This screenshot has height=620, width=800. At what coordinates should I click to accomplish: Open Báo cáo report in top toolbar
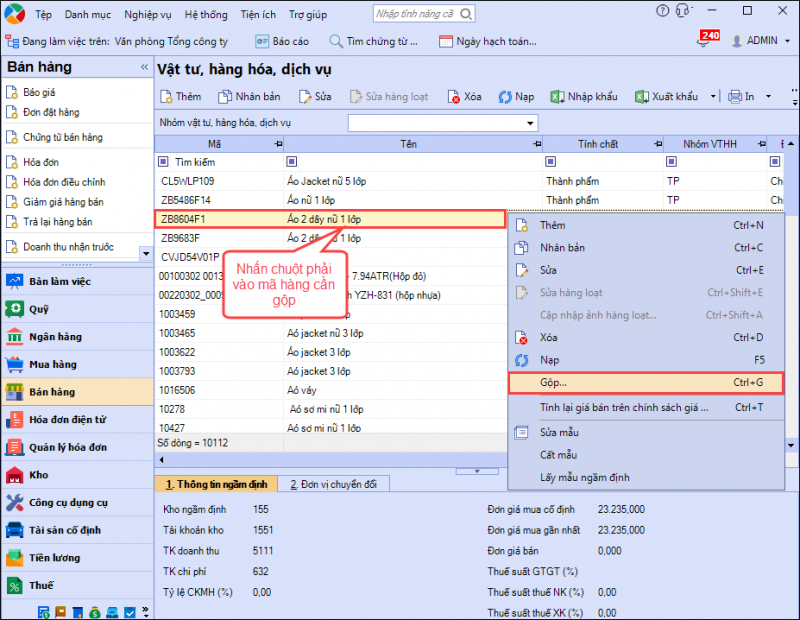point(280,42)
